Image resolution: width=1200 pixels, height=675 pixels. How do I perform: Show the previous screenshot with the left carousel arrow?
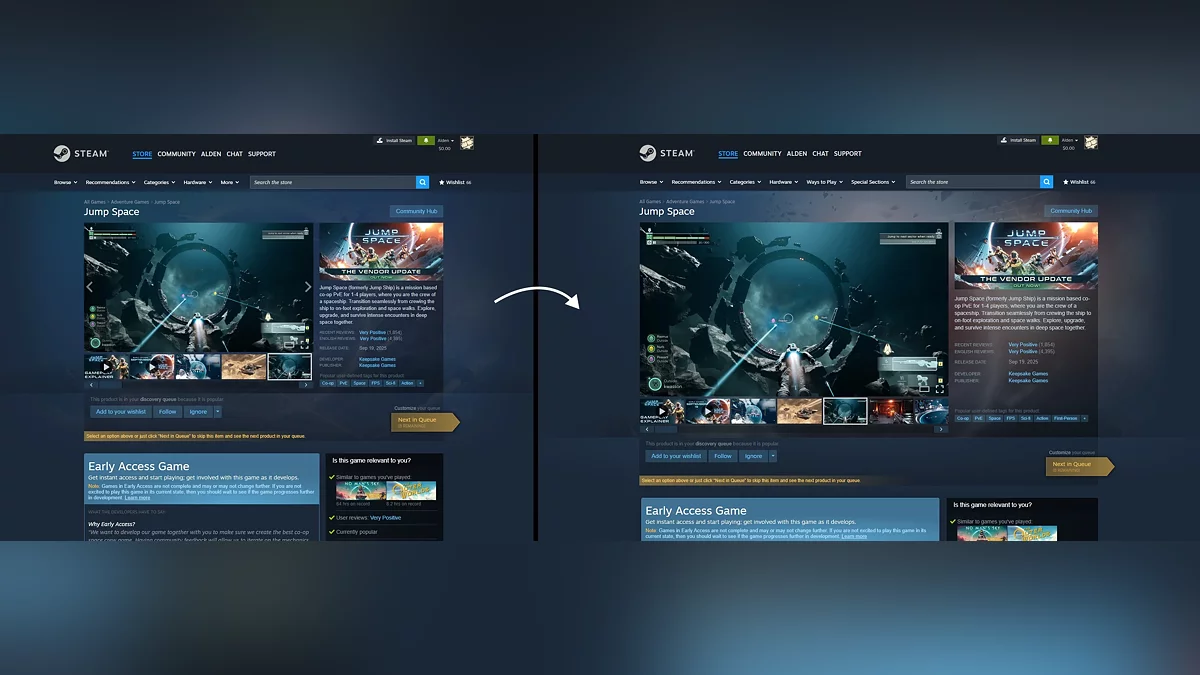point(90,286)
